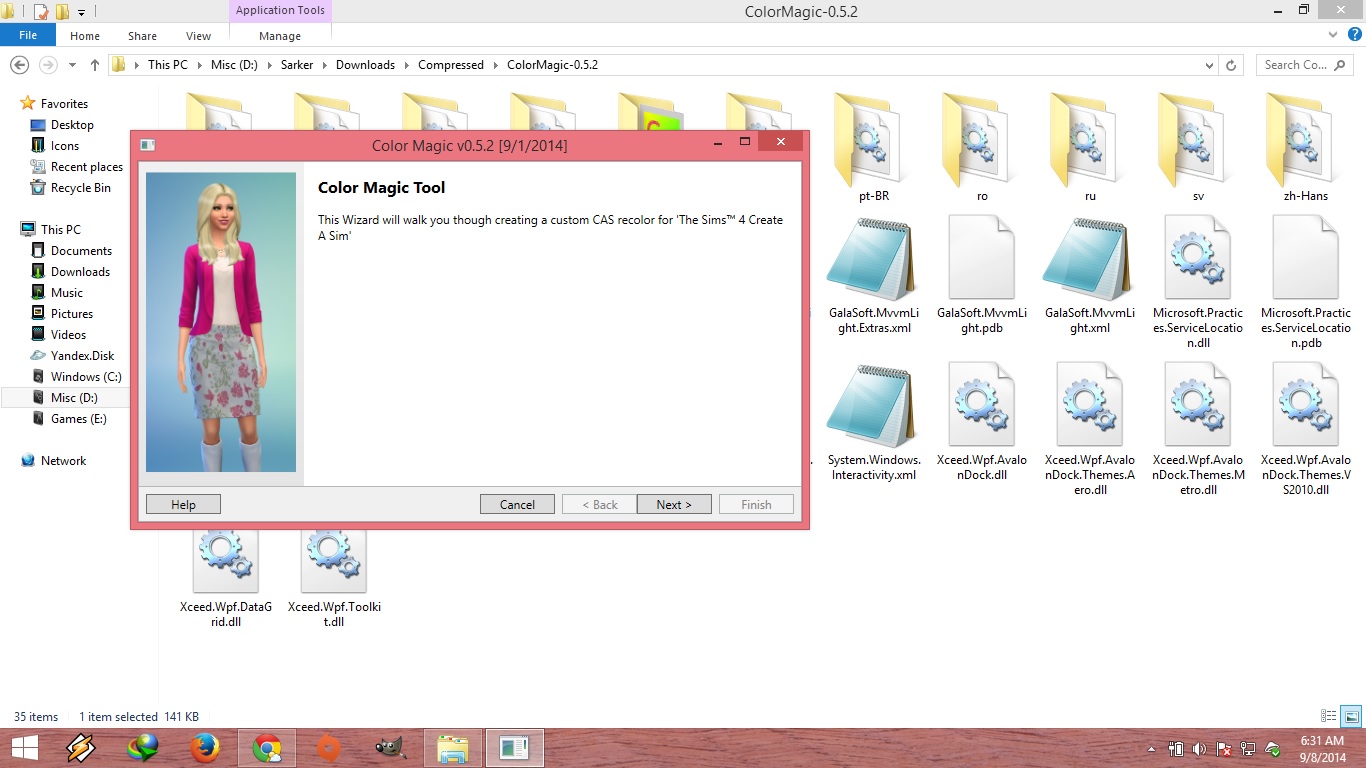
Task: Open GIMP from the taskbar
Action: pyautogui.click(x=390, y=748)
